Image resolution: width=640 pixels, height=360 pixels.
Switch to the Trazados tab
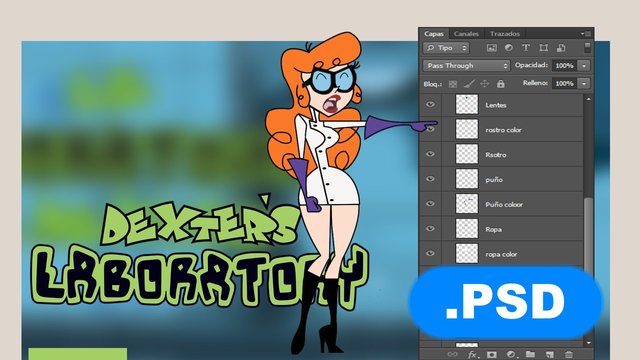[x=504, y=33]
